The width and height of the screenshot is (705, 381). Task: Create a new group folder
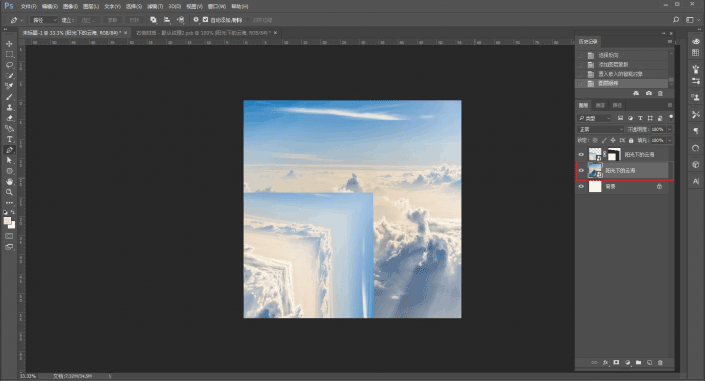pos(638,362)
